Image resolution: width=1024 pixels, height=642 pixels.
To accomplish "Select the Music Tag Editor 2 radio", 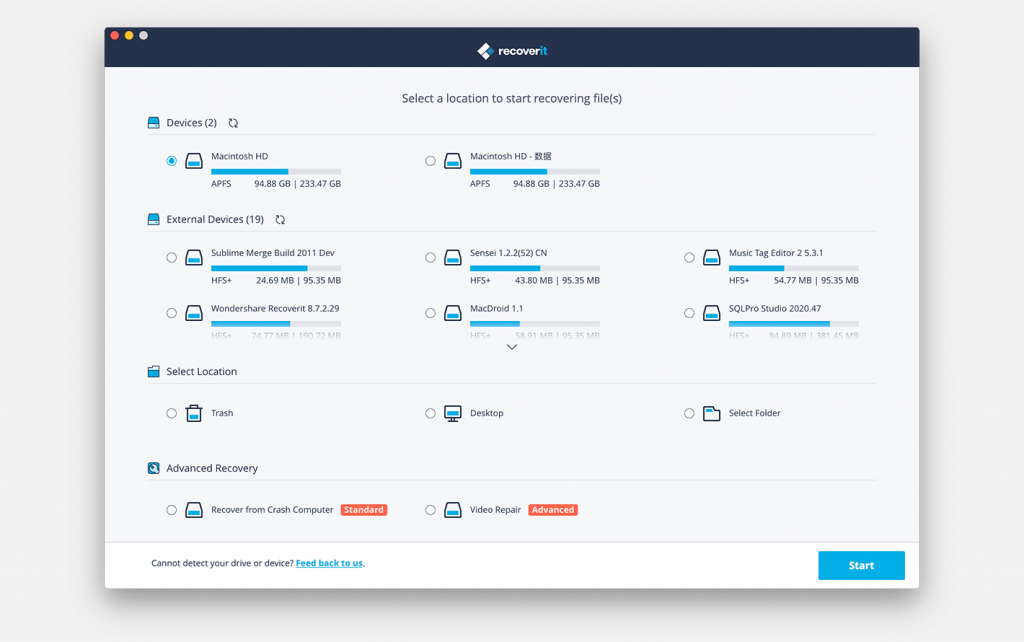I will tap(689, 257).
